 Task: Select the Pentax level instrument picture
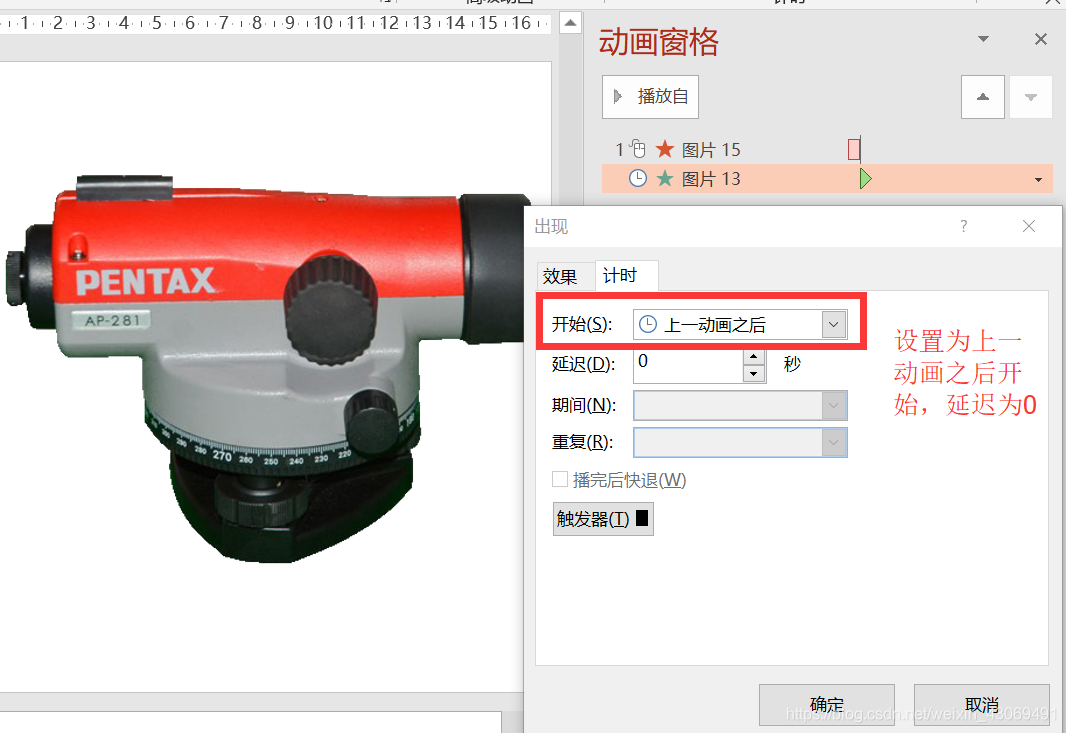(265, 367)
